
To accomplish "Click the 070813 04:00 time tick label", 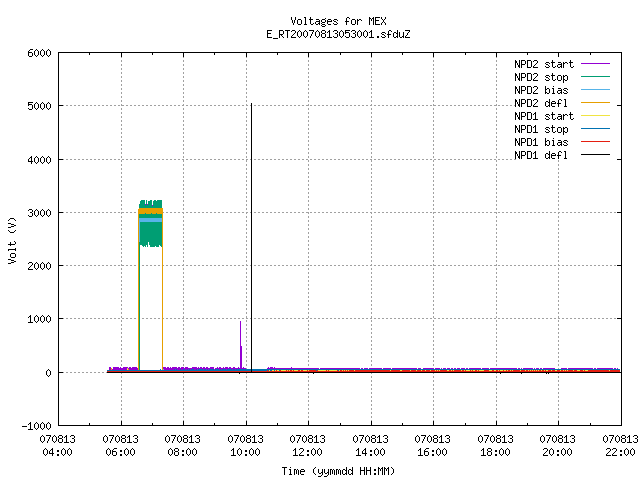I will pos(58,445).
